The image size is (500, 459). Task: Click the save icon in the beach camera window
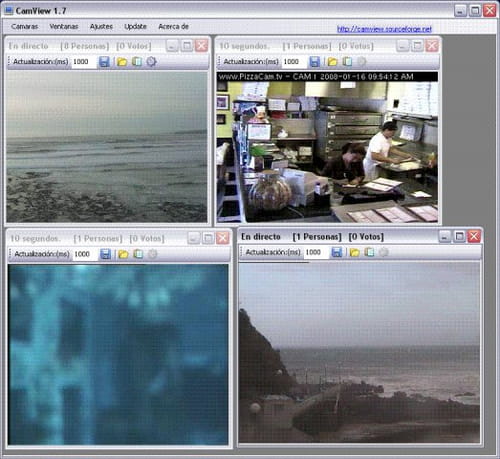click(104, 62)
